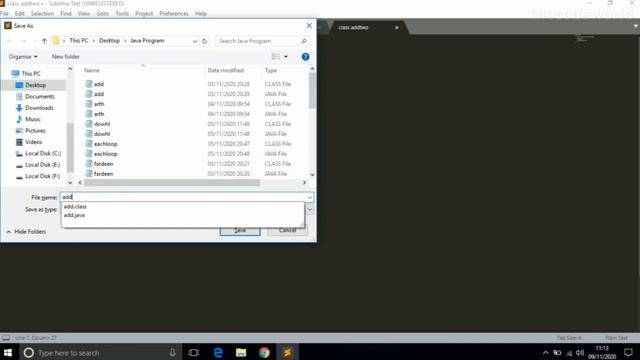The width and height of the screenshot is (640, 360).
Task: Create a New folder
Action: coord(65,57)
